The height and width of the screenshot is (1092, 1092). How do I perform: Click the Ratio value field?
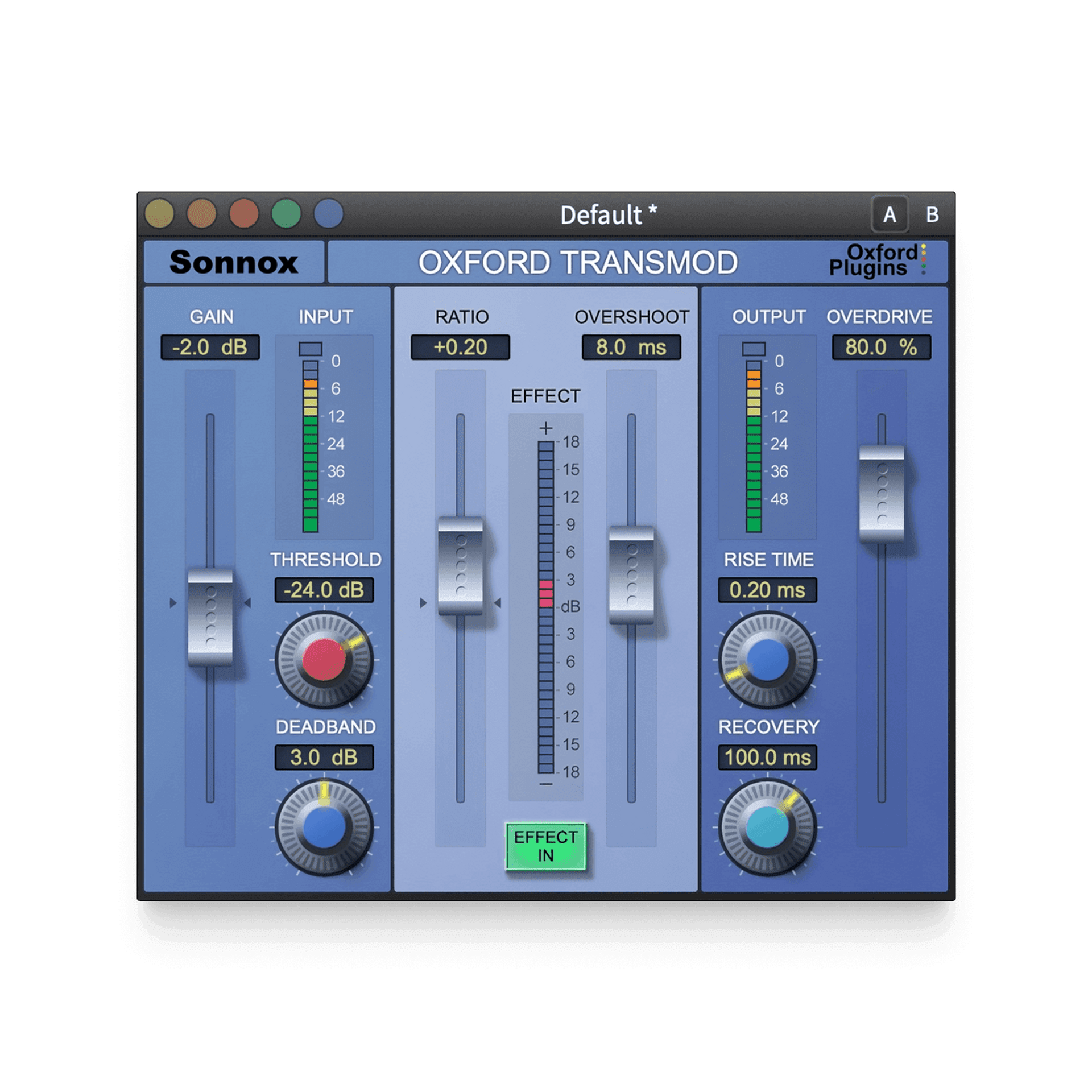[x=460, y=347]
